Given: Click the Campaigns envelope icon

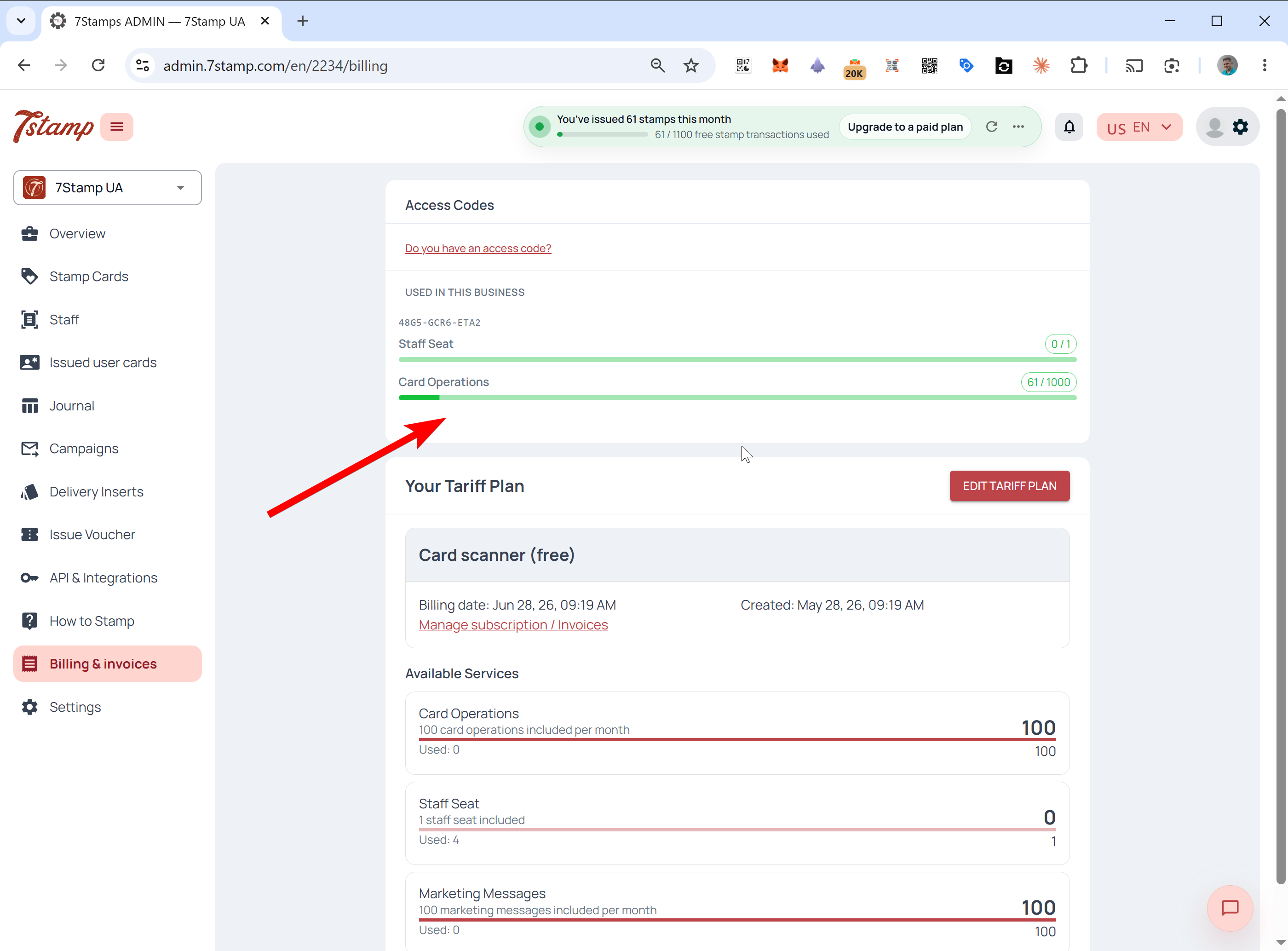Looking at the screenshot, I should click(30, 449).
